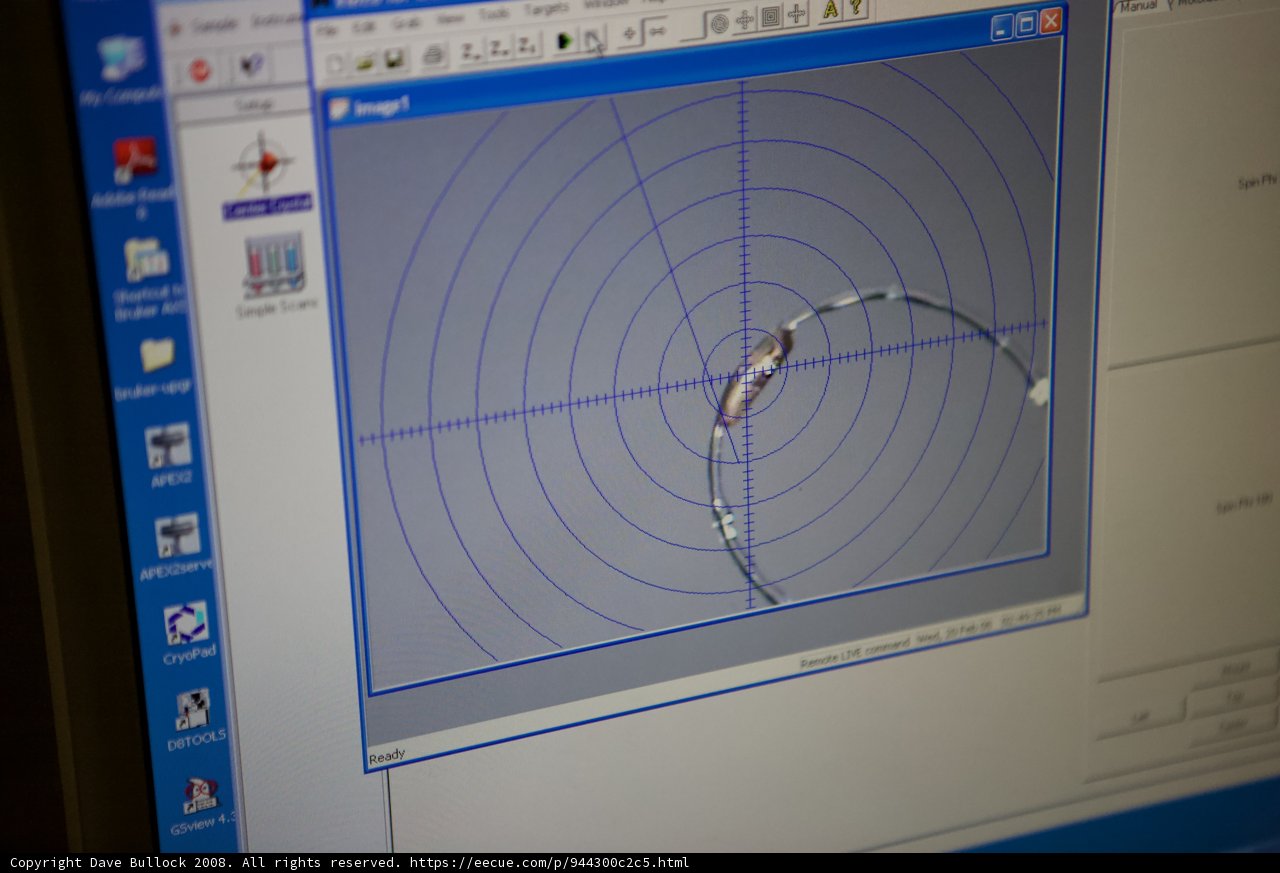Open the Sample menu in background window

coord(215,26)
